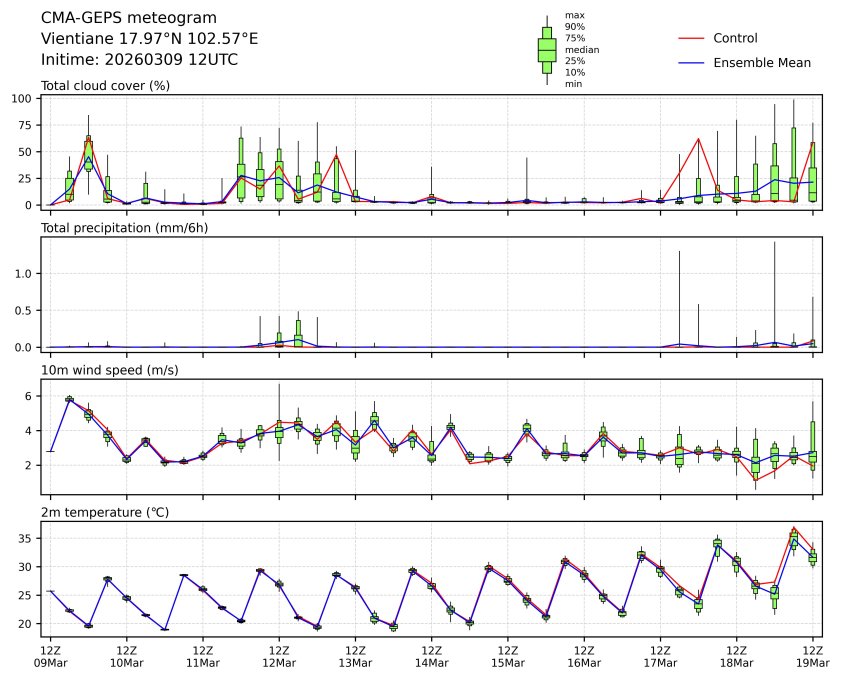Select the "Total precipitation (mm/6h)" panel title

pyautogui.click(x=124, y=228)
